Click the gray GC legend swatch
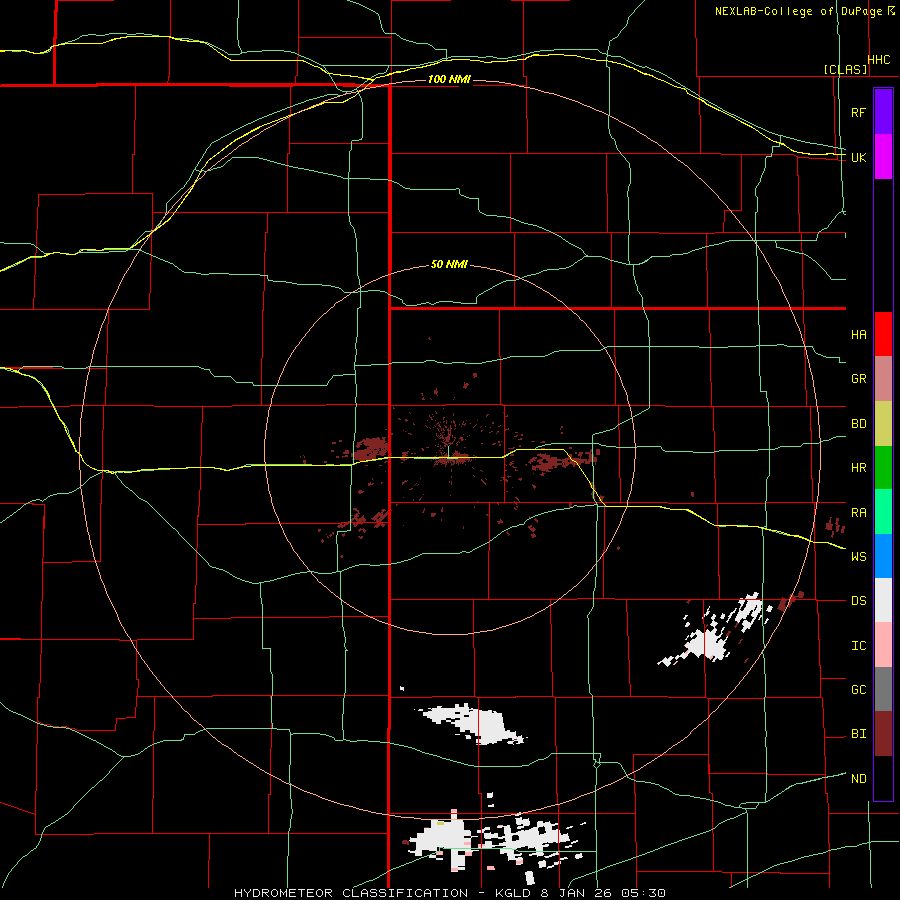 pos(883,689)
